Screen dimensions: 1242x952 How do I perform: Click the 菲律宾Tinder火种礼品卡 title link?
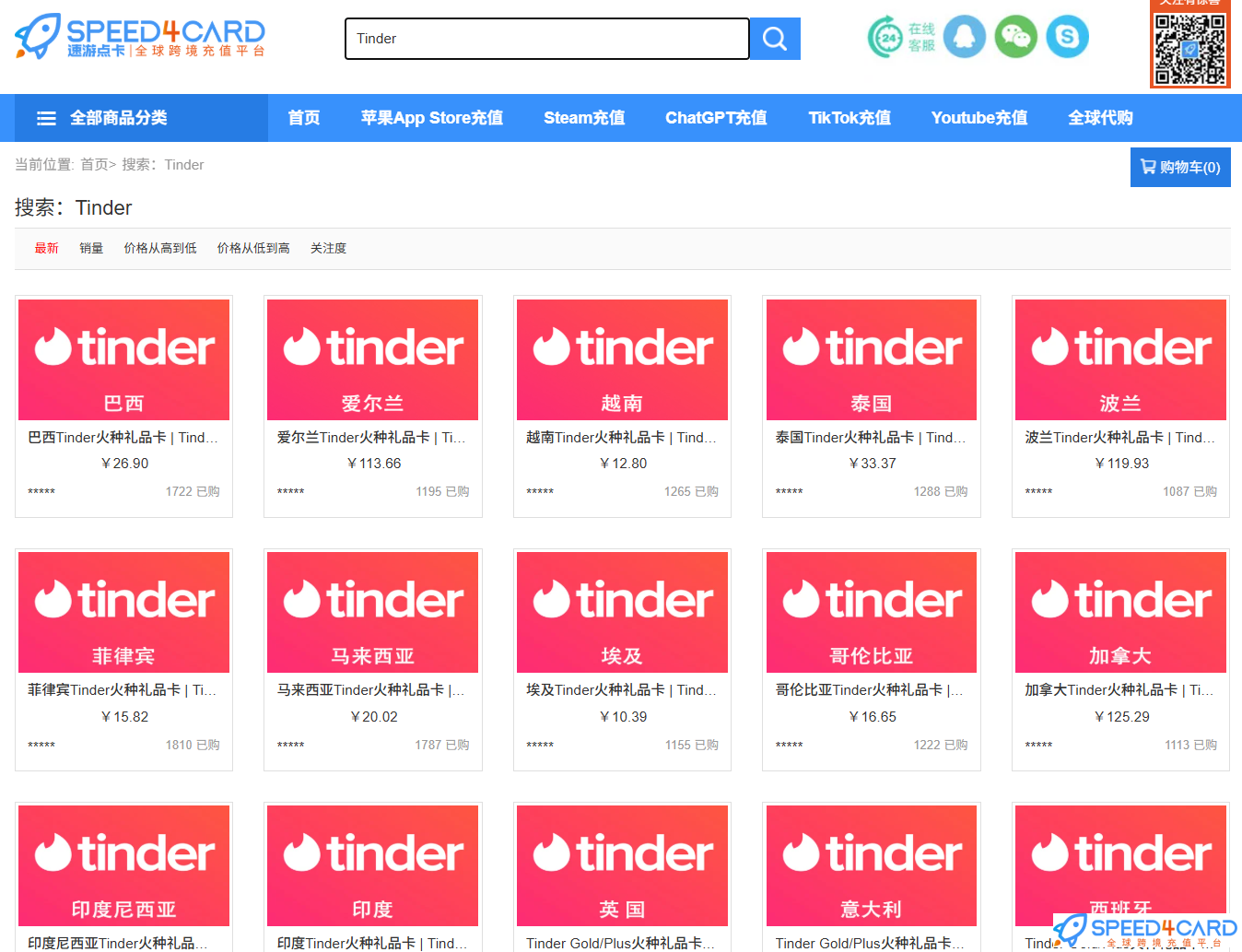(x=123, y=690)
